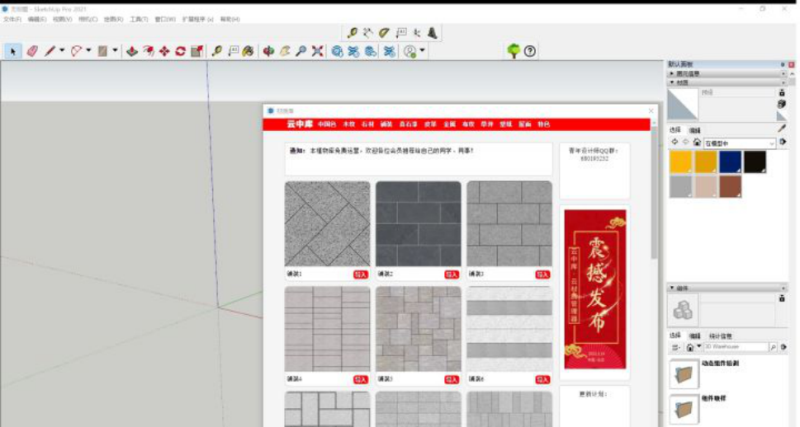Open the user account dropdown arrow
The image size is (800, 427).
coord(422,51)
